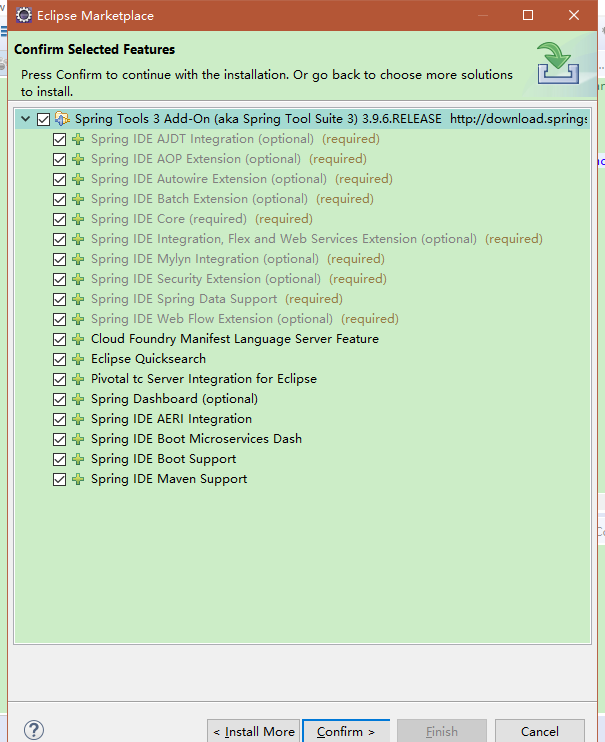This screenshot has width=605, height=742.
Task: Toggle Spring IDE Security Extension checkbox
Action: pyautogui.click(x=60, y=279)
